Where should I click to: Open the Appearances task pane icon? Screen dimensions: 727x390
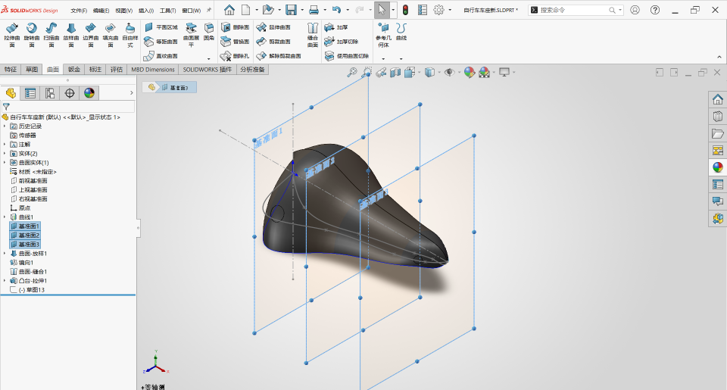[718, 167]
